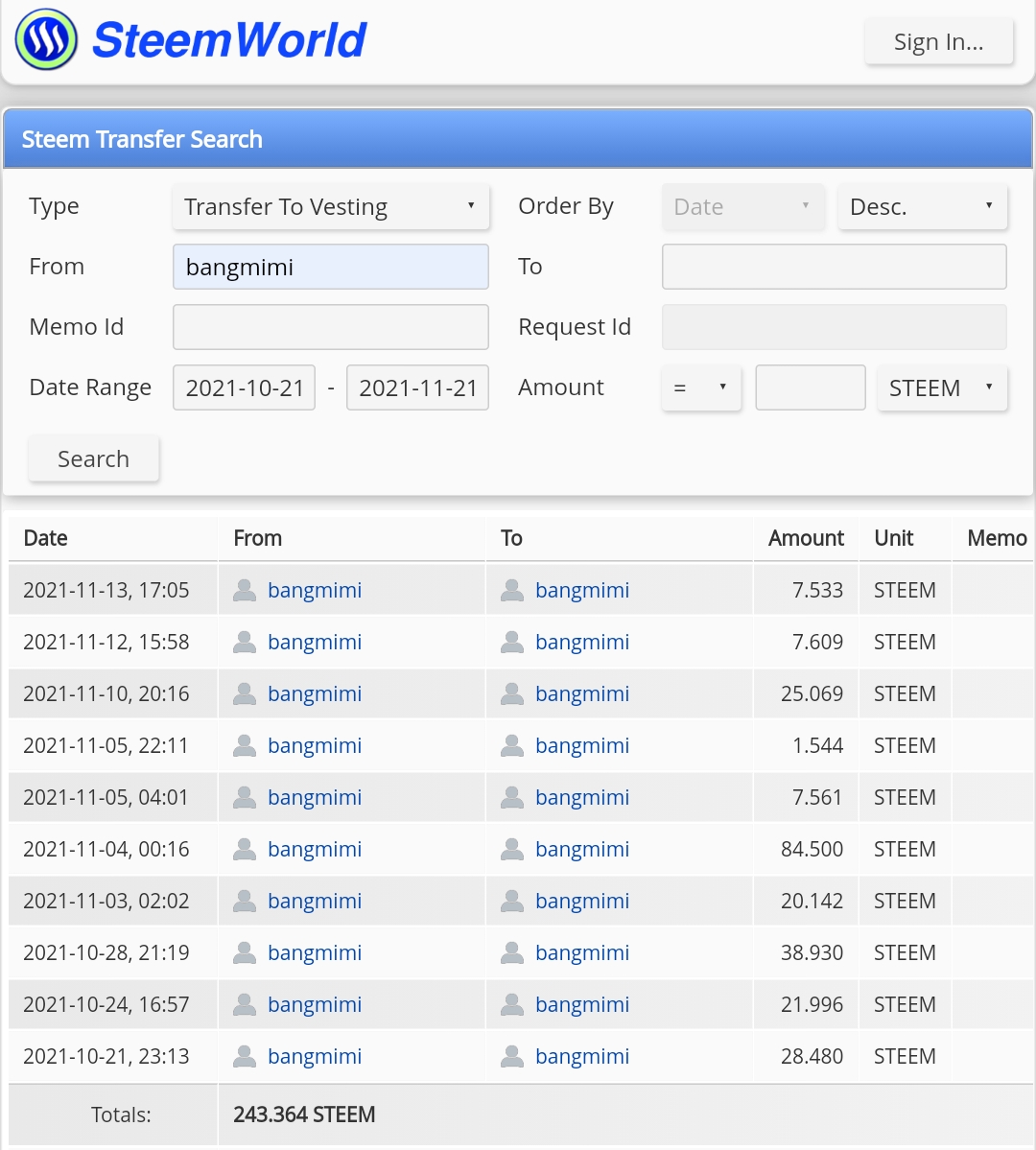This screenshot has height=1150, width=1036.
Task: Focus the Amount value input field
Action: 811,387
